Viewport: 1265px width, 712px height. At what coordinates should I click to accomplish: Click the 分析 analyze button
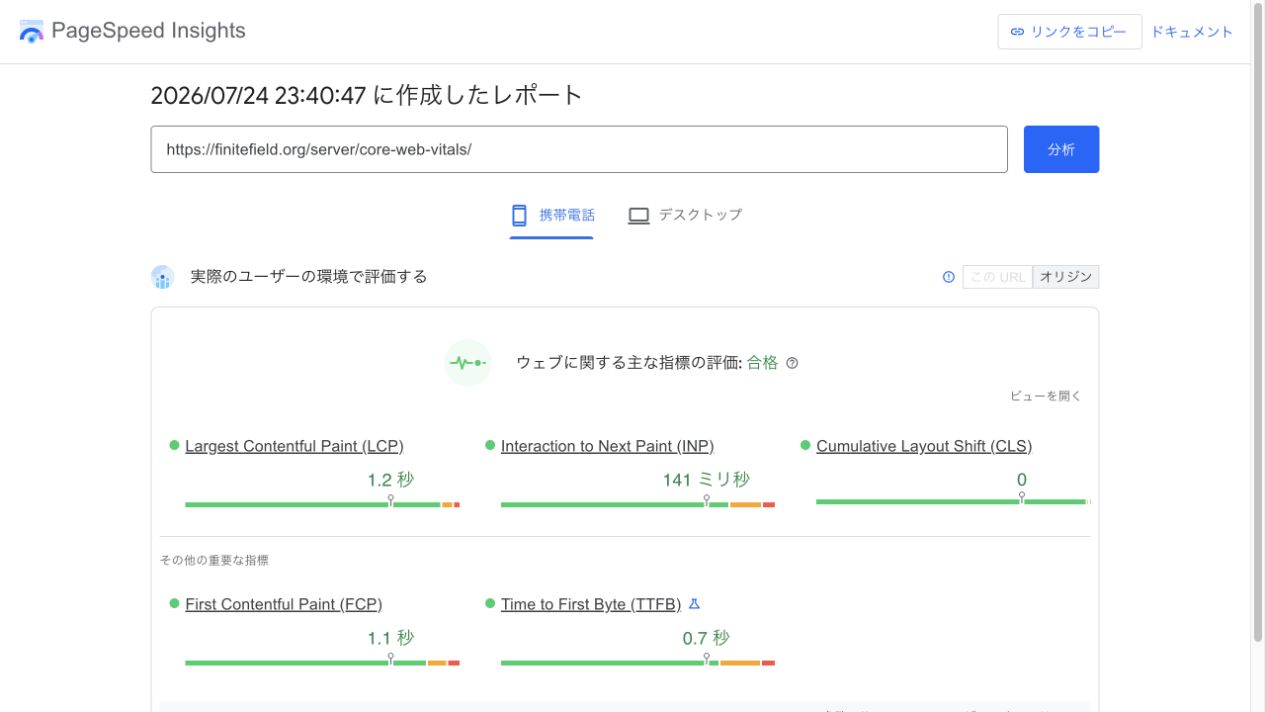(1061, 149)
